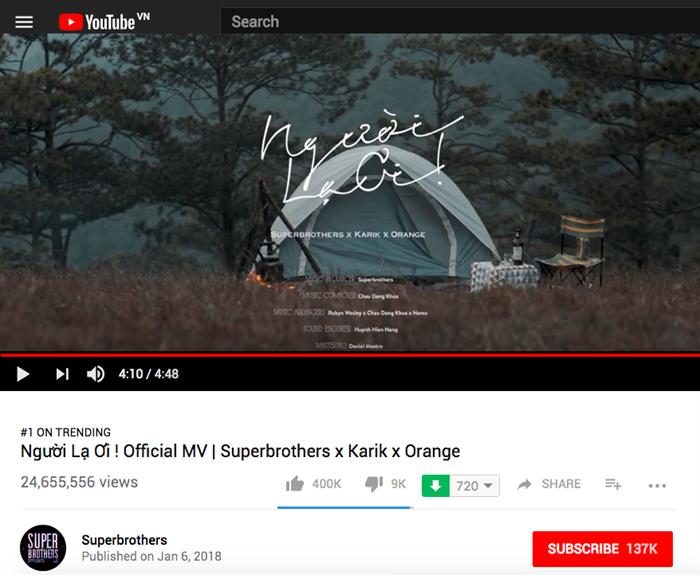Open the #1 ON TRENDING link

[66, 432]
